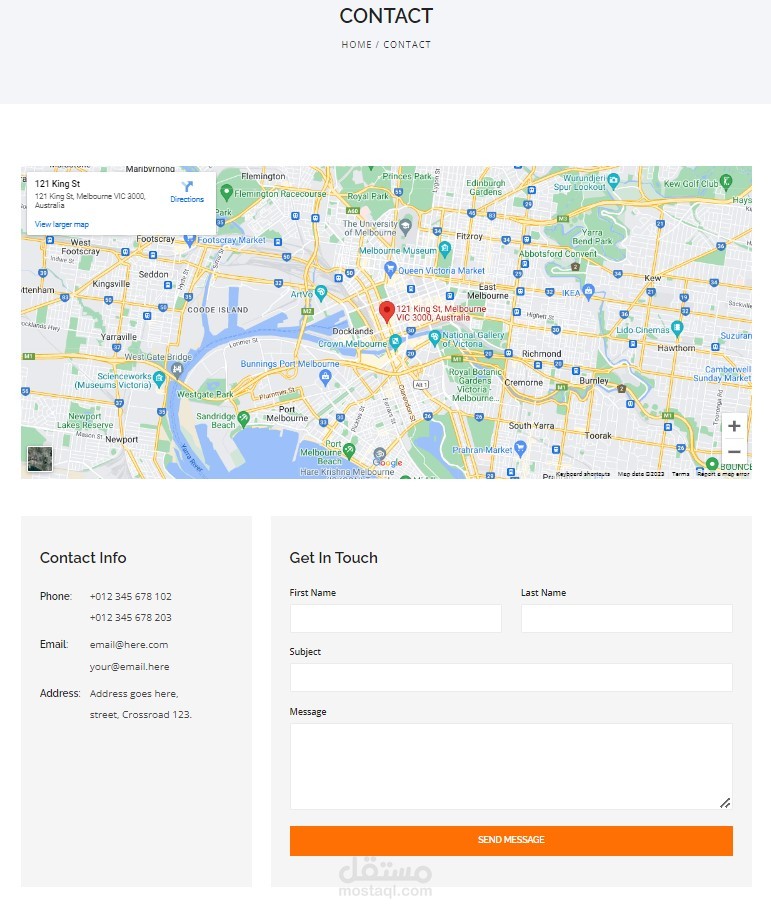
Task: Focus the First Name input field
Action: tap(395, 618)
